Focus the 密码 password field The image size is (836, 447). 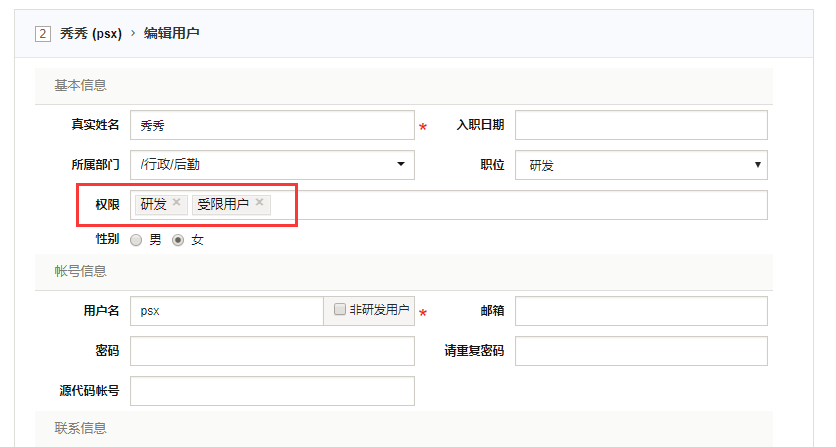[x=272, y=351]
